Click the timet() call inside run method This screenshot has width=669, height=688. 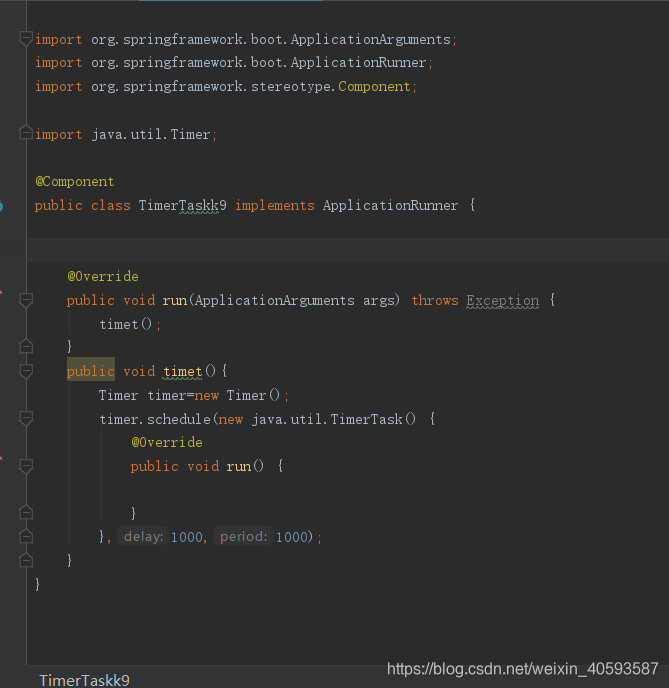(x=125, y=324)
